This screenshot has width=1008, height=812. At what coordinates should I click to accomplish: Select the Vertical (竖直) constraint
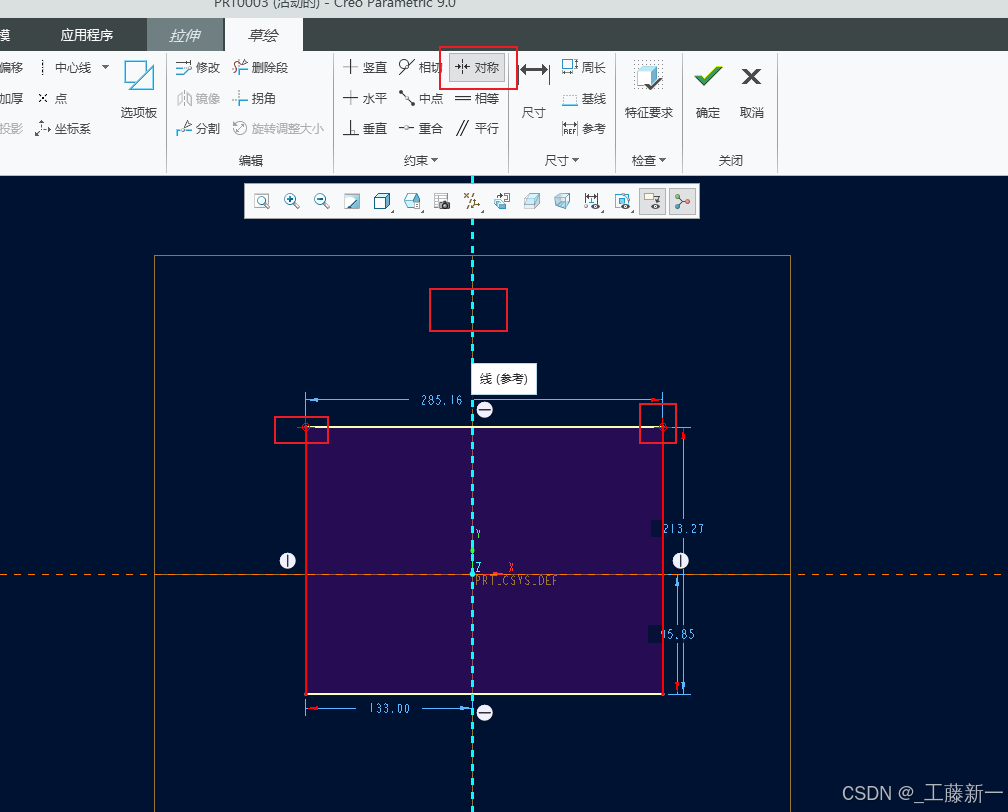[x=365, y=68]
